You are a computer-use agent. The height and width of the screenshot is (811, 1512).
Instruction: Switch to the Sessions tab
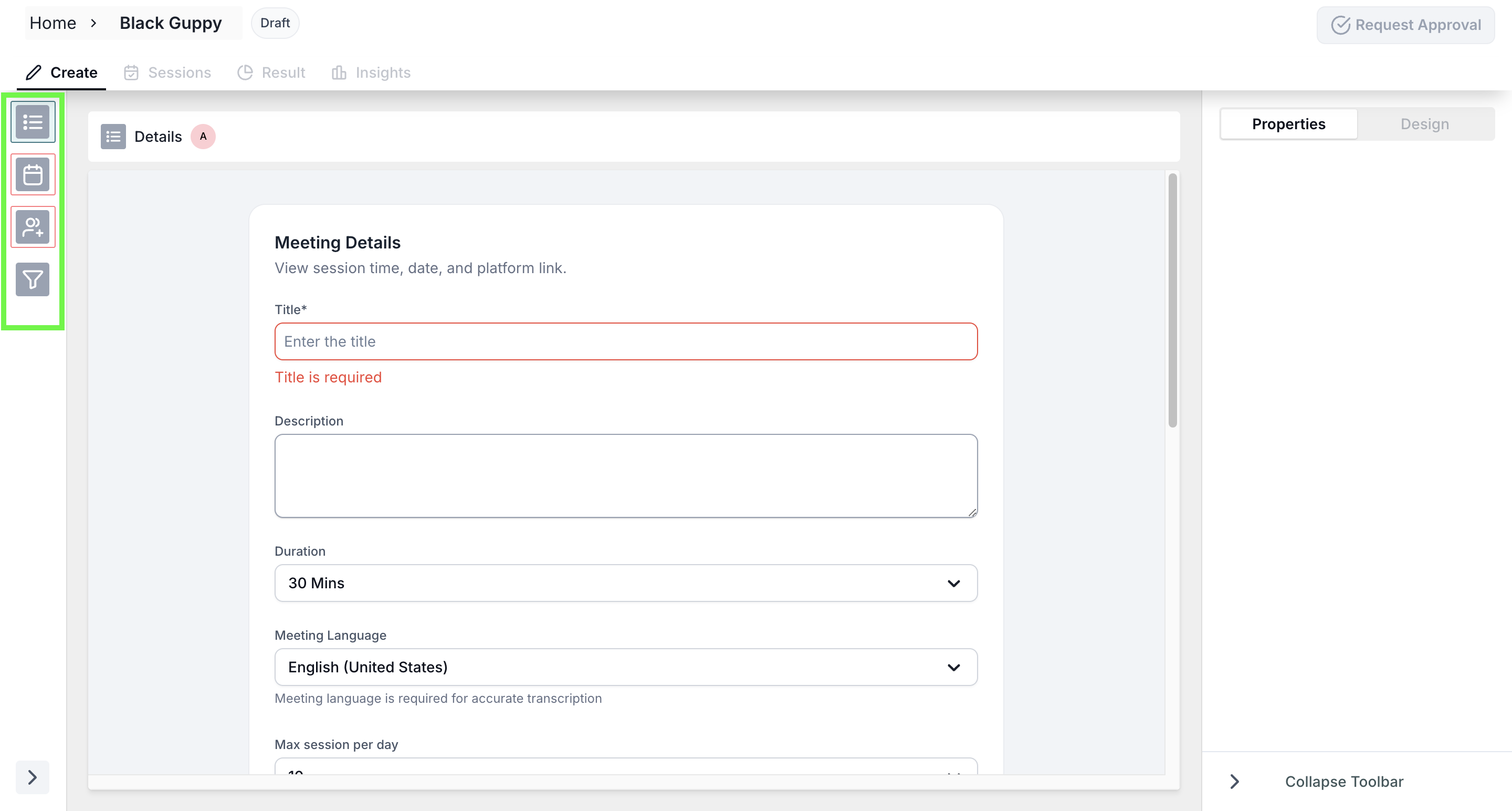(x=167, y=73)
